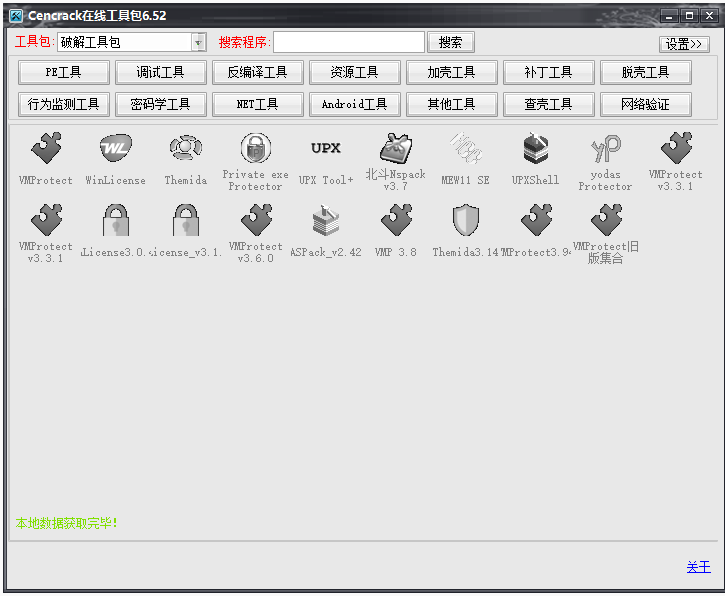Click the VMProtect旧版集合 icon

pos(605,221)
